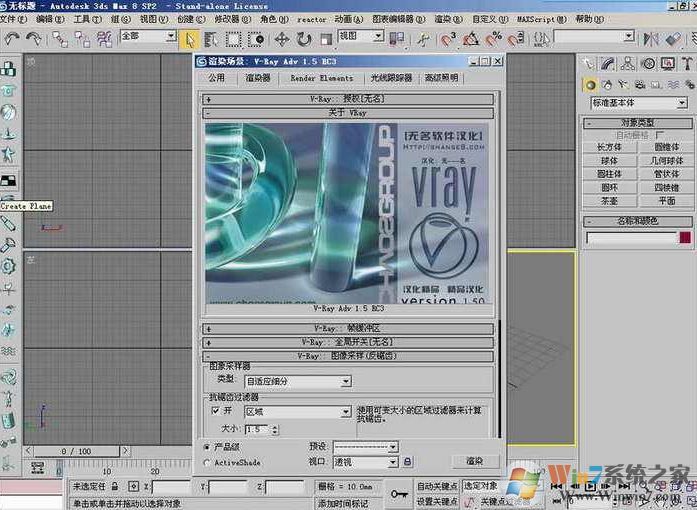Open the MAXScript menu
This screenshot has height=510, width=697.
[542, 20]
